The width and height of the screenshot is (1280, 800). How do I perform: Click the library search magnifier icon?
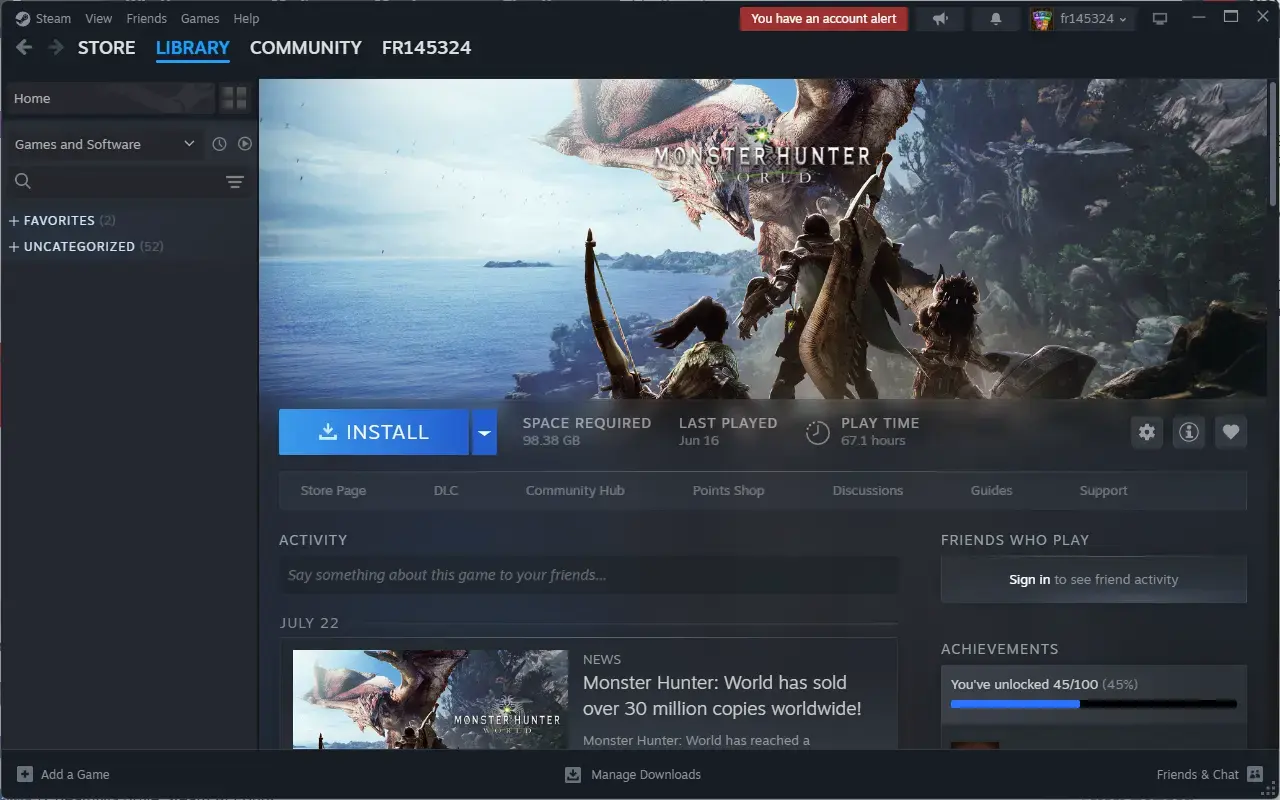tap(23, 181)
